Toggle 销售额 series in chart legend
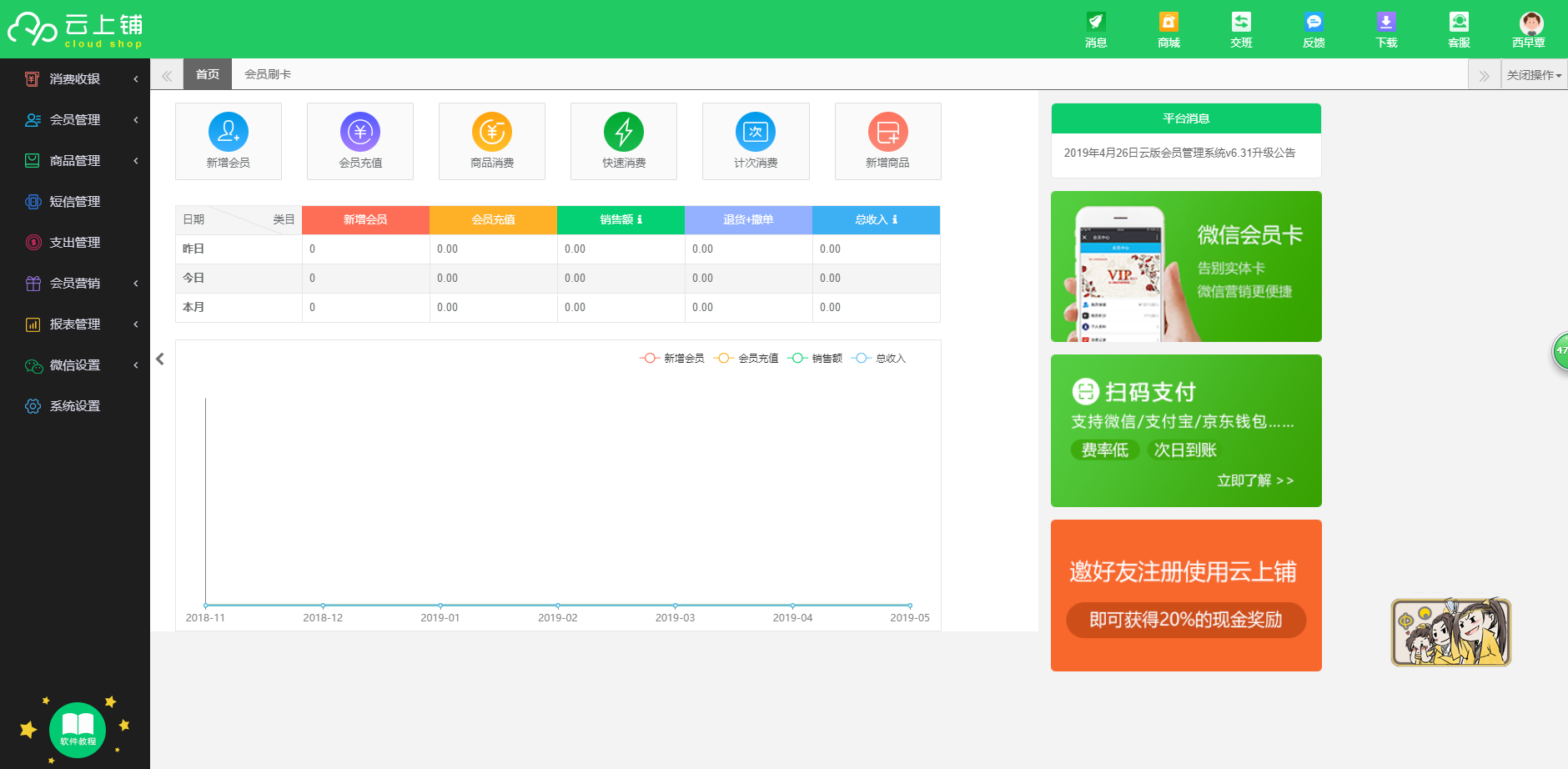Image resolution: width=1568 pixels, height=769 pixels. click(816, 359)
